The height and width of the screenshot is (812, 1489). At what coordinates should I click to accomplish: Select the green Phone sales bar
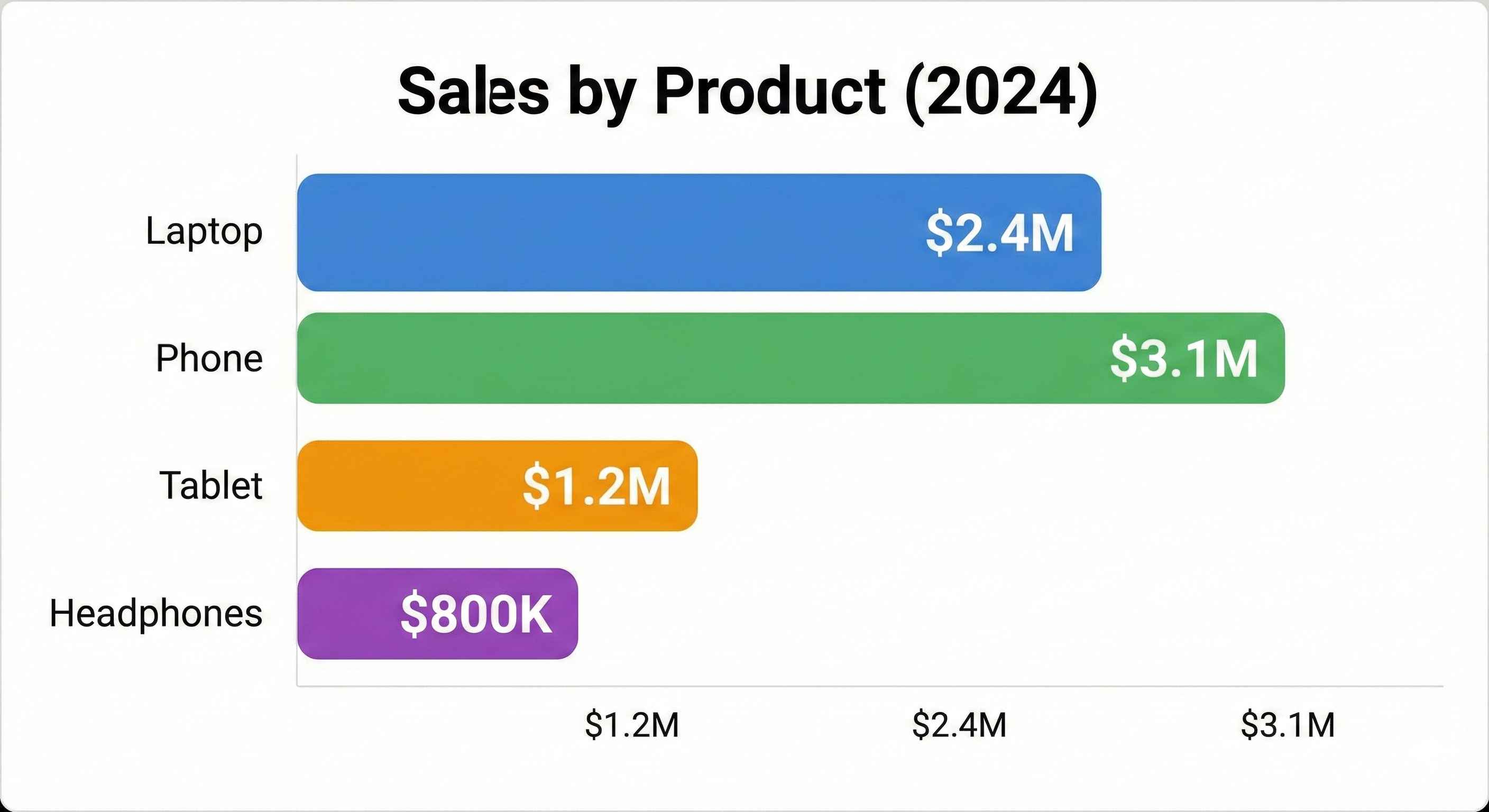pyautogui.click(x=694, y=358)
